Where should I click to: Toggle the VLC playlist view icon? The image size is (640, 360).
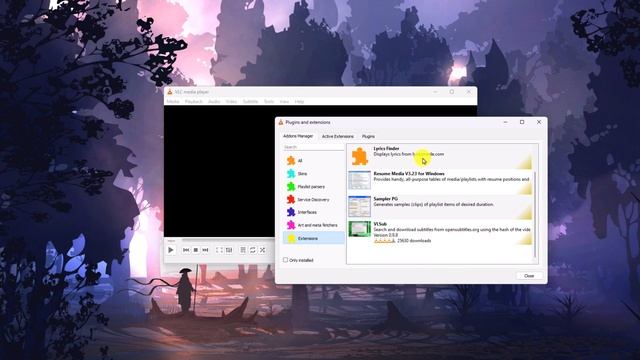click(243, 250)
